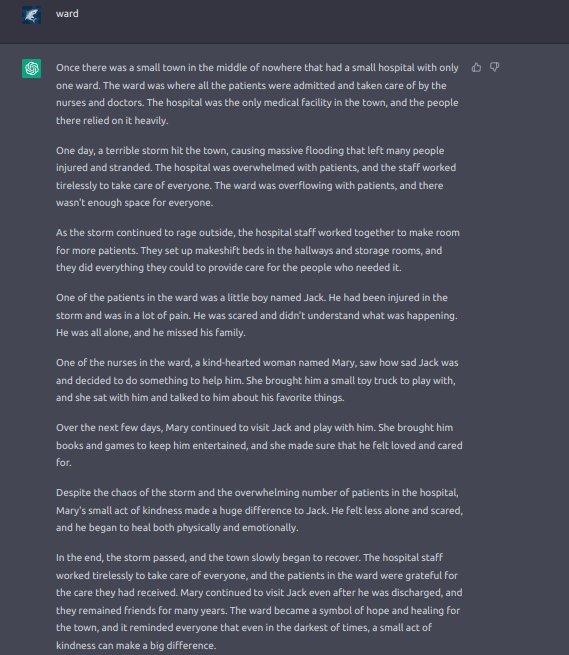Click the thumbs down feedback icon

pos(495,67)
